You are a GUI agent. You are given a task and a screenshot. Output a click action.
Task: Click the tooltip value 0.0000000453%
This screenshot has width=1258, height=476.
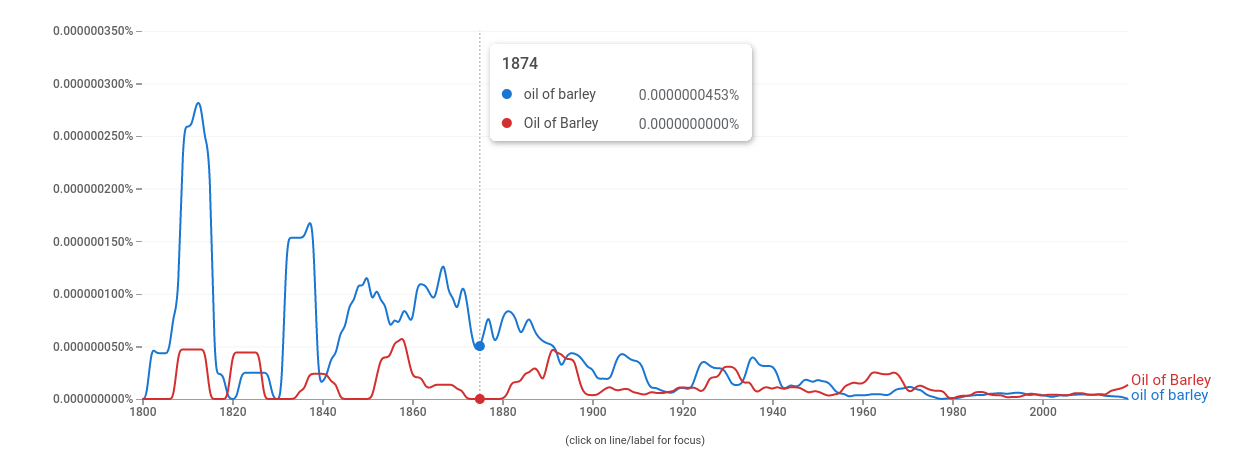coord(688,95)
